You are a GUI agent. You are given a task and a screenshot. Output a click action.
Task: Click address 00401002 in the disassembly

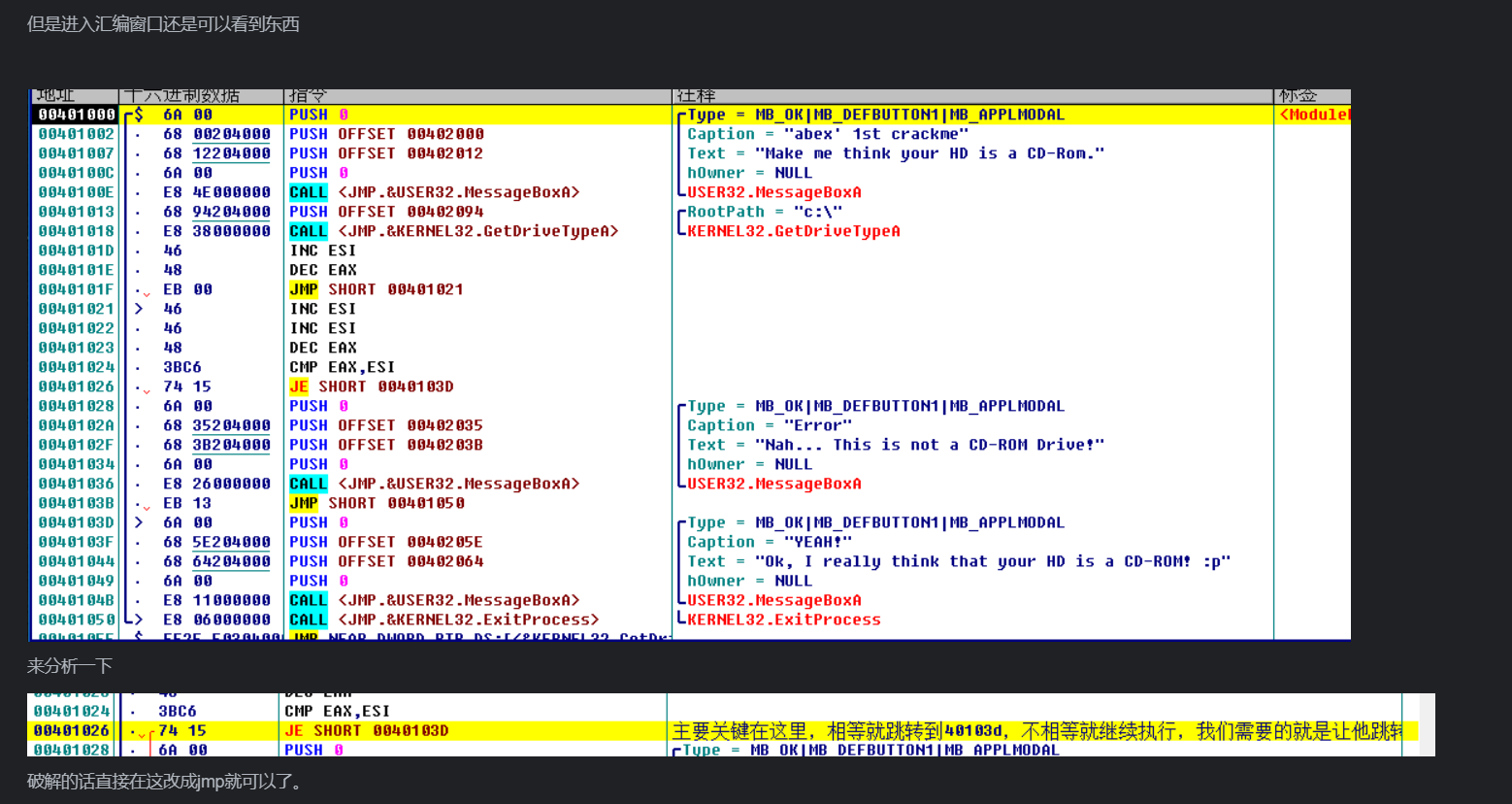point(77,134)
